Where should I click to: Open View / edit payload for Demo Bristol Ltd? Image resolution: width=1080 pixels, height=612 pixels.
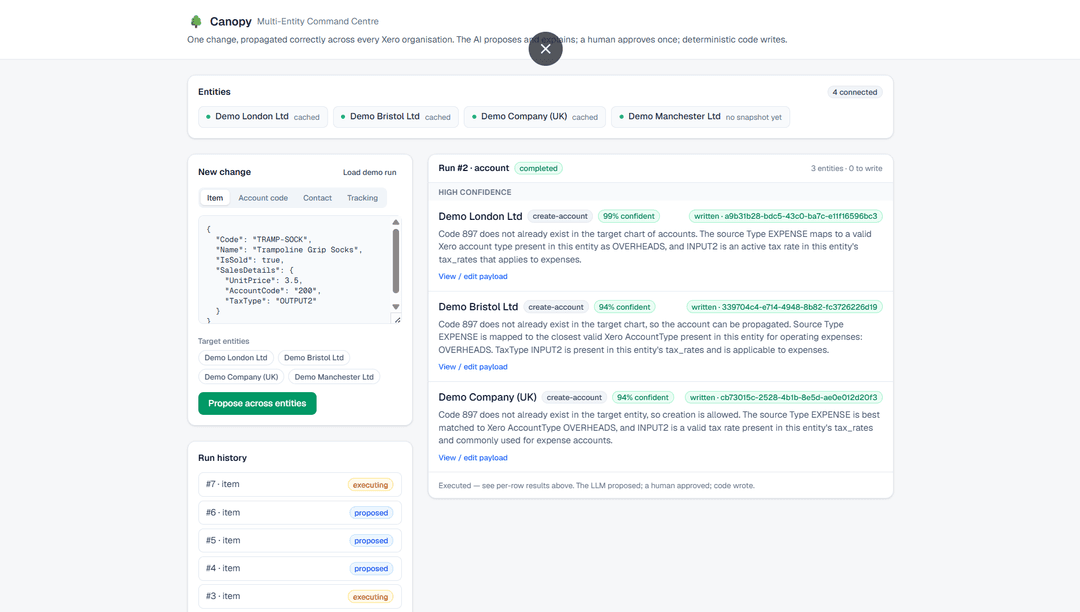pos(473,367)
